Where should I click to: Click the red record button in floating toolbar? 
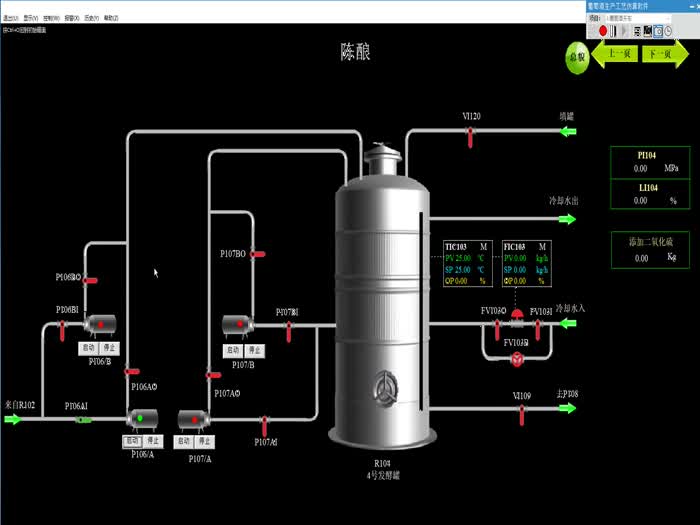[604, 31]
